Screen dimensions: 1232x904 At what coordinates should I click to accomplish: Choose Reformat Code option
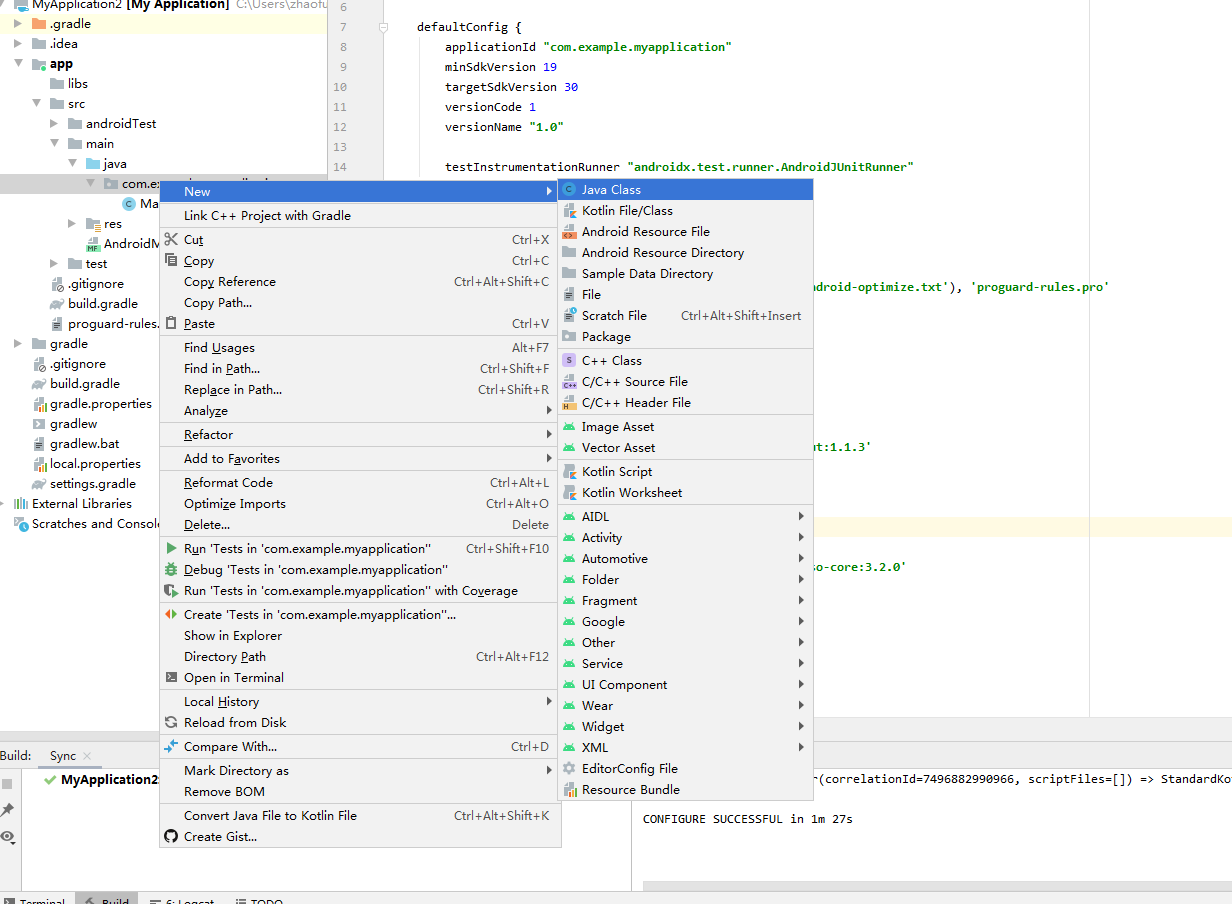pyautogui.click(x=360, y=482)
